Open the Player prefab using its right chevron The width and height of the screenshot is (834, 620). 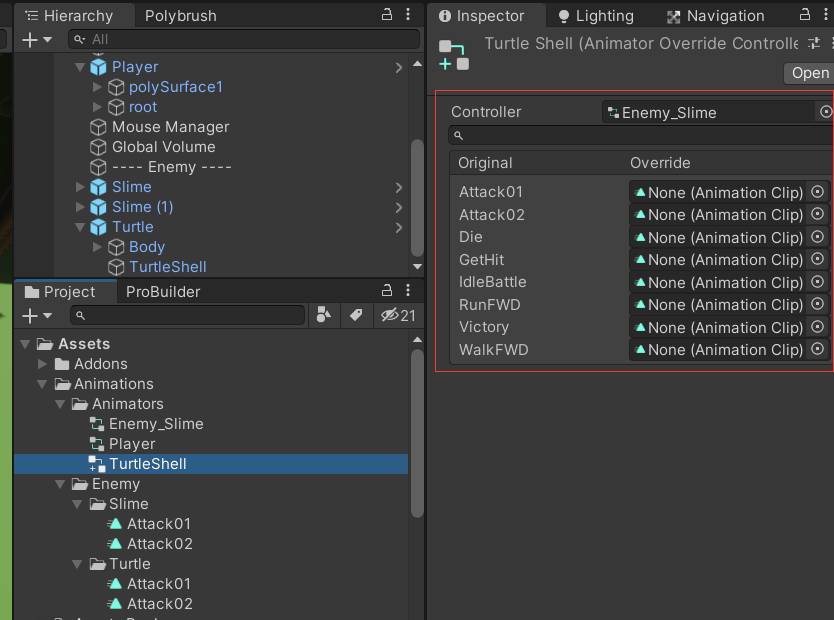(x=399, y=67)
